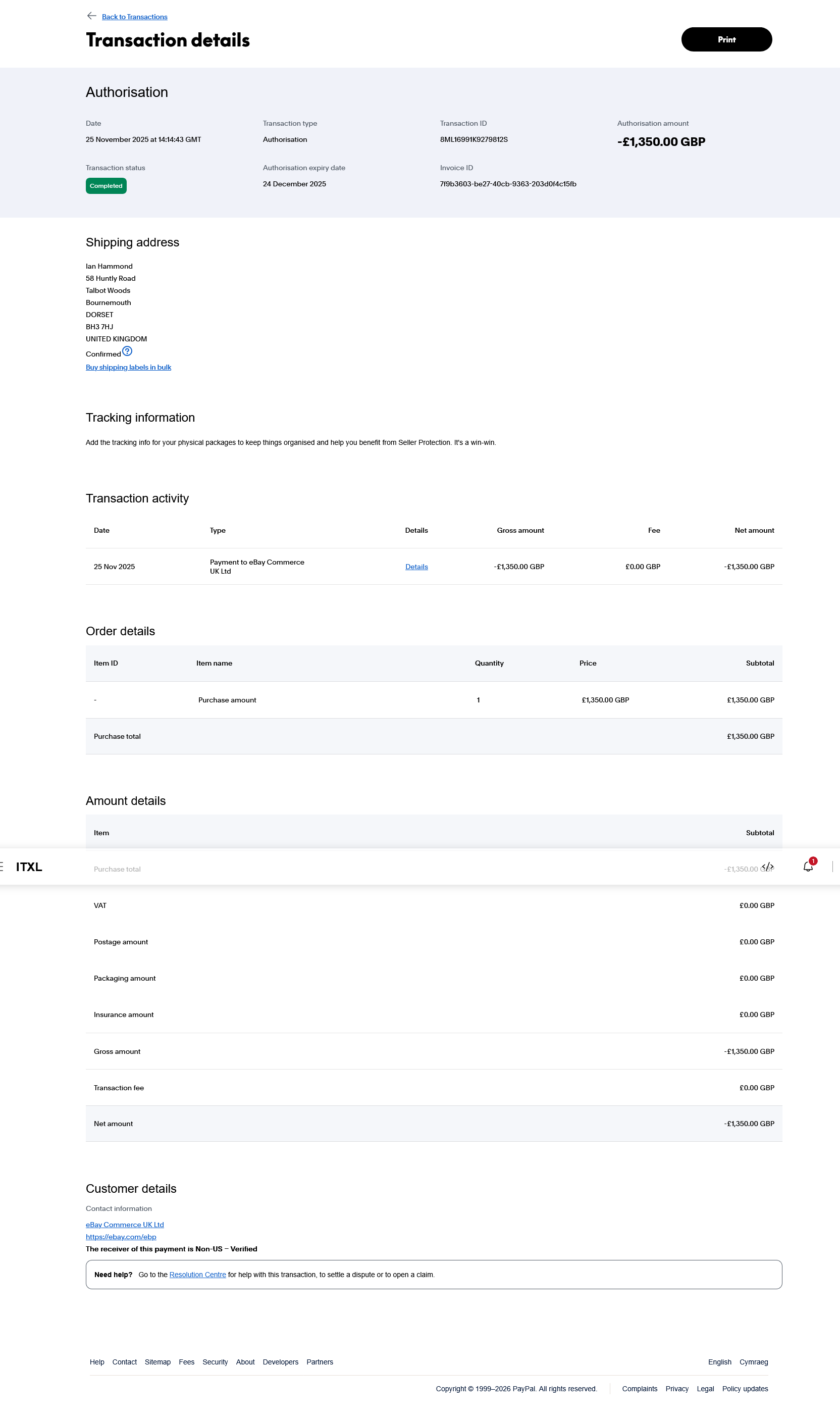Click the Need help? label

tap(113, 1275)
